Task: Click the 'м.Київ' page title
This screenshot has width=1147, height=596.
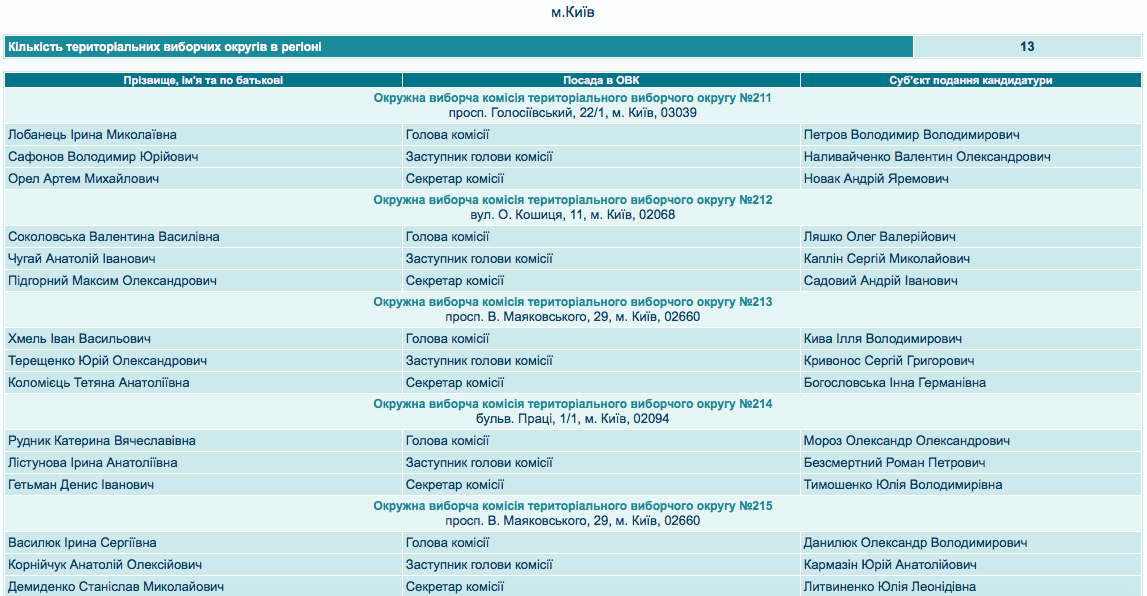Action: tap(573, 13)
